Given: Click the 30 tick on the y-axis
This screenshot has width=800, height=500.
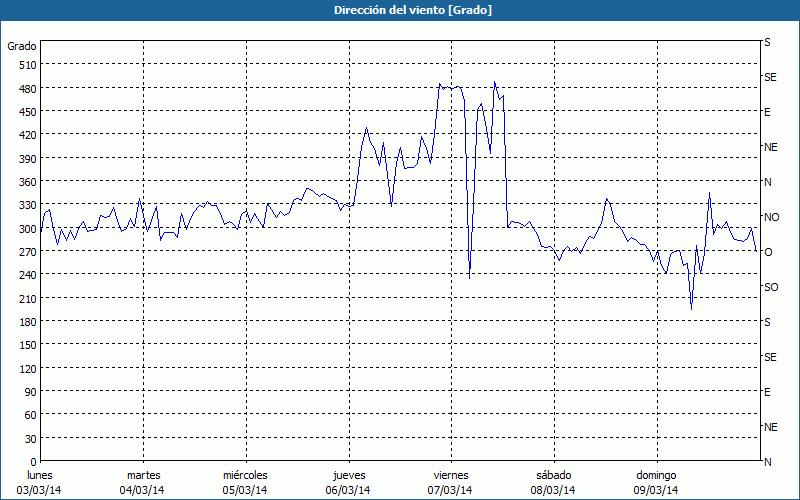Looking at the screenshot, I should coord(30,439).
